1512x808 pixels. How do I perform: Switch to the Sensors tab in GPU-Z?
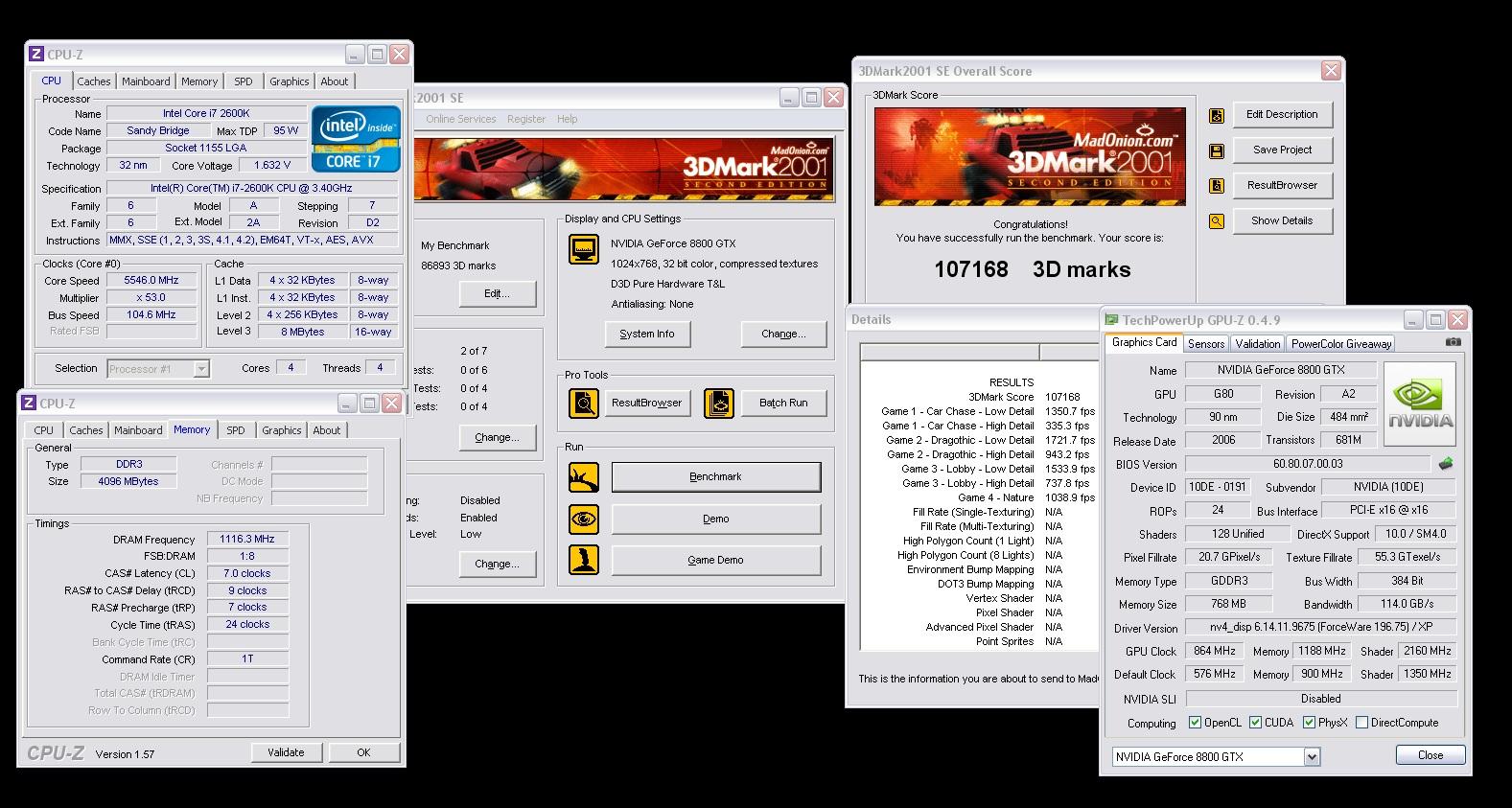pyautogui.click(x=1206, y=344)
